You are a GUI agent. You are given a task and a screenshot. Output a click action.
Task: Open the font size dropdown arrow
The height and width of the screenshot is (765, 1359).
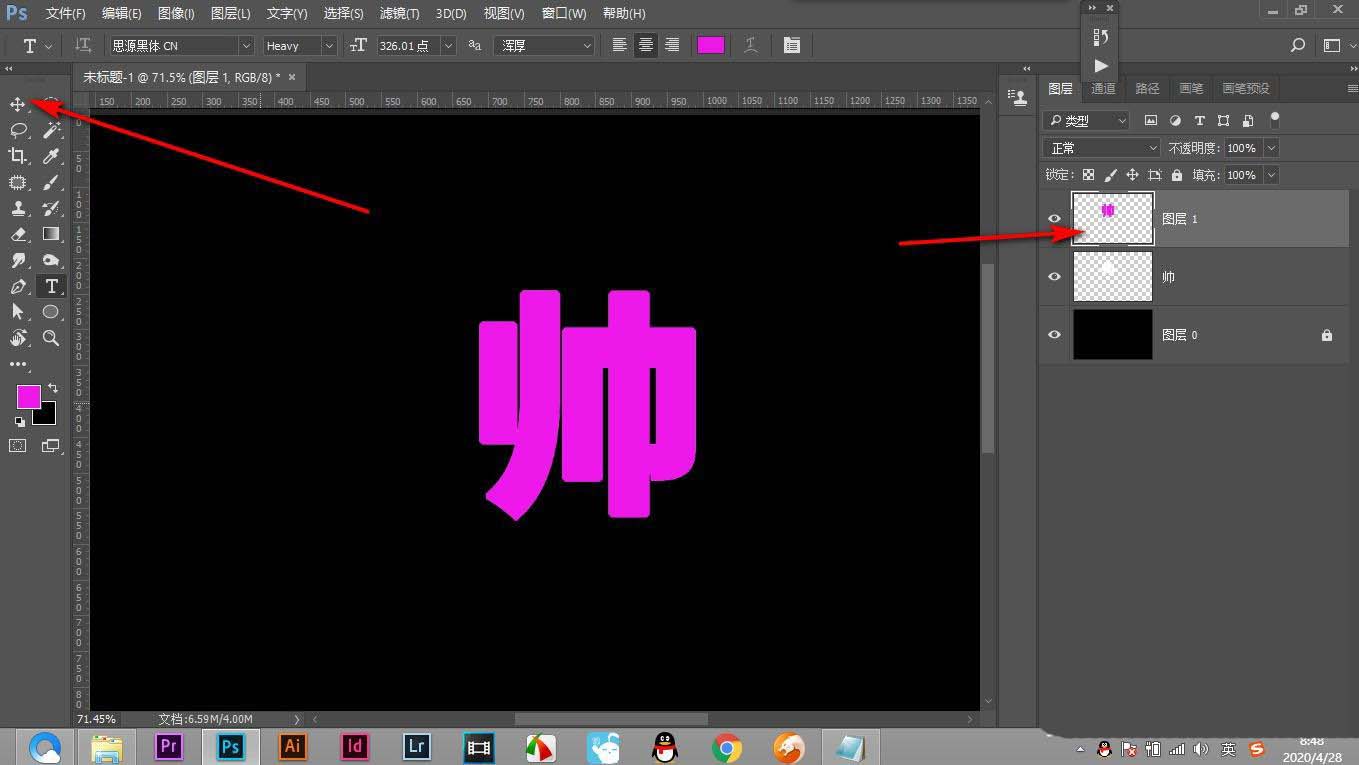tap(448, 46)
